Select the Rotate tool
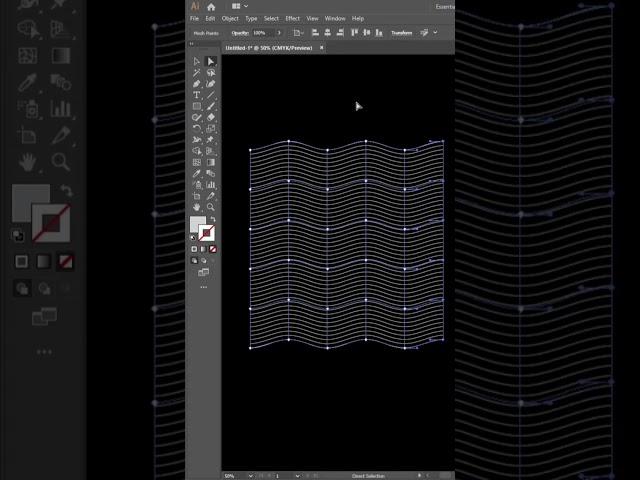This screenshot has width=640, height=480. tap(197, 129)
